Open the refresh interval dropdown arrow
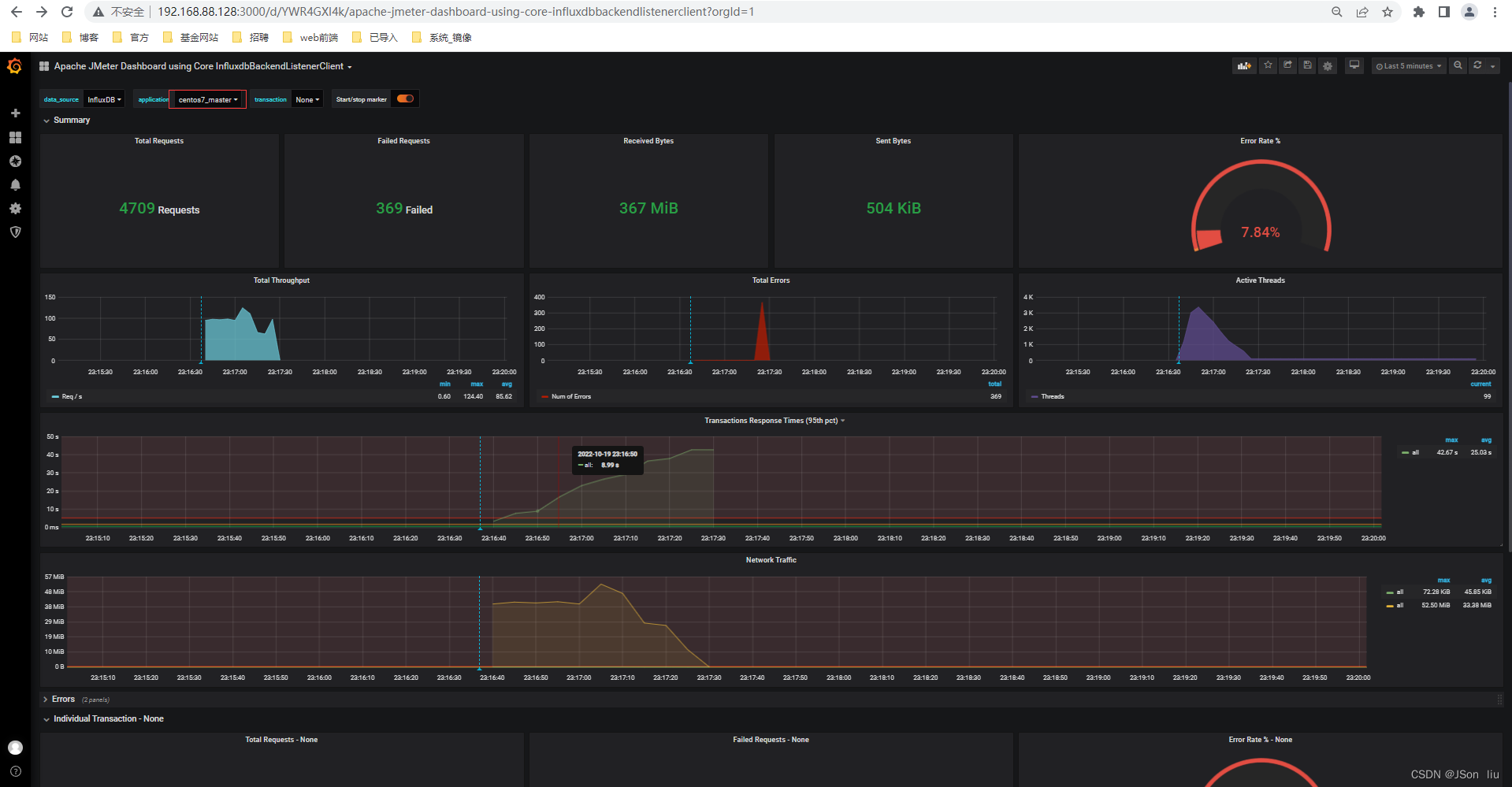The width and height of the screenshot is (1512, 787). pyautogui.click(x=1493, y=66)
